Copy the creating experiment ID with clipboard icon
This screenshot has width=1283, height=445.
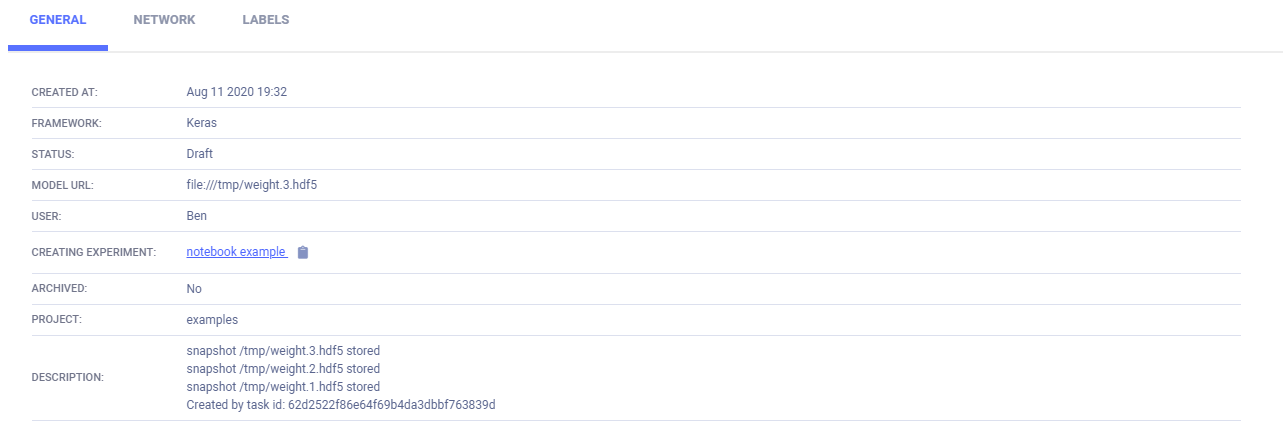point(303,253)
